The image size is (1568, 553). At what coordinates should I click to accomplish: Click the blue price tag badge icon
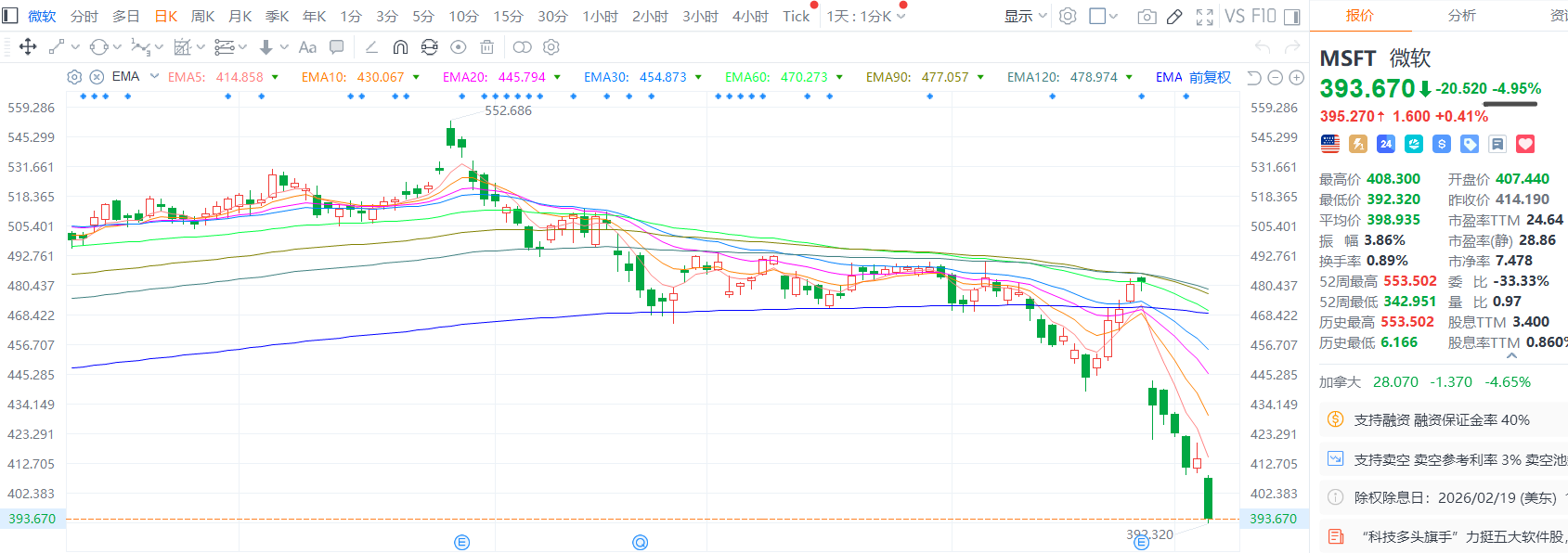[x=1470, y=144]
